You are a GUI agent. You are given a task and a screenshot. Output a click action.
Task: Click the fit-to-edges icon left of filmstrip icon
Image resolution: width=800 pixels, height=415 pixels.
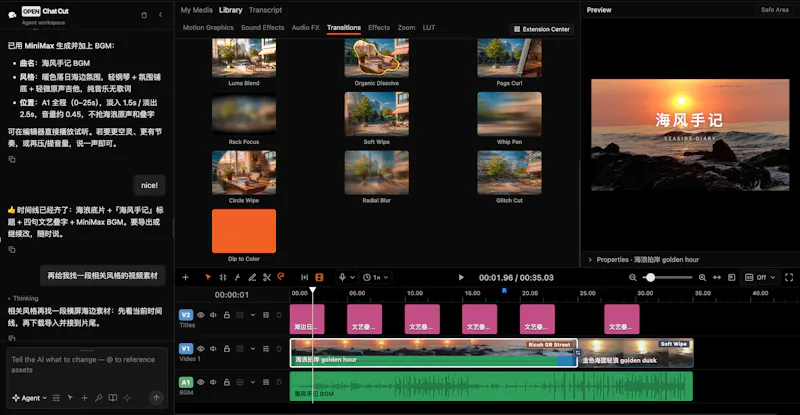click(305, 277)
